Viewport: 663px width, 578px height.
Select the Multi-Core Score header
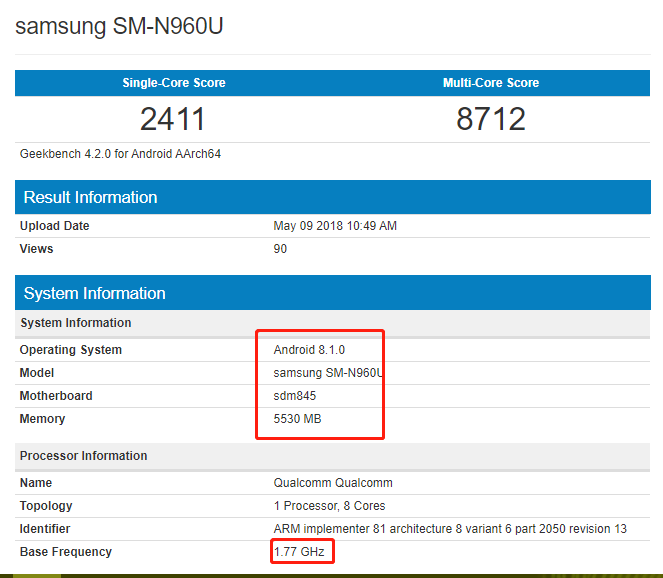(x=491, y=82)
